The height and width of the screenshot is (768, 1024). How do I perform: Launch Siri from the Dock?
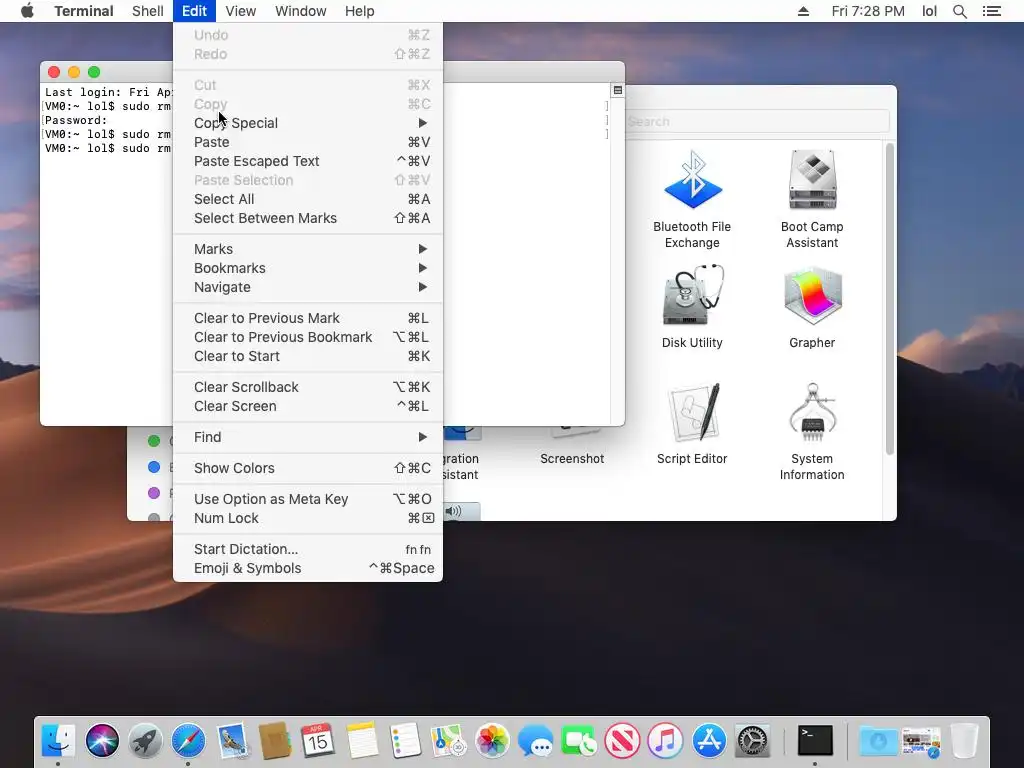click(102, 741)
